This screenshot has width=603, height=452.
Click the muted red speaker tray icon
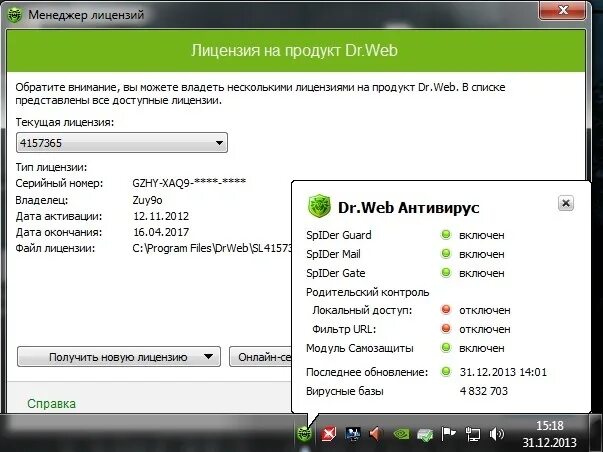pyautogui.click(x=376, y=434)
